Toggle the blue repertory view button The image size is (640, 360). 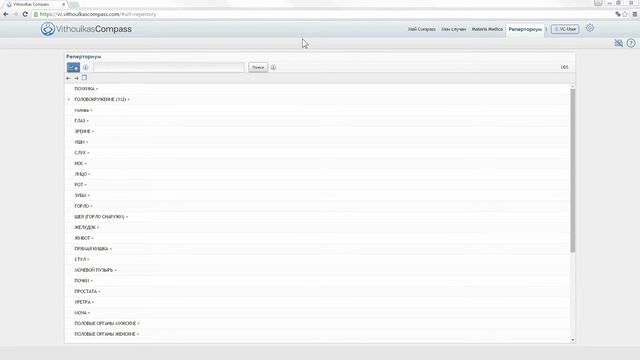point(73,67)
